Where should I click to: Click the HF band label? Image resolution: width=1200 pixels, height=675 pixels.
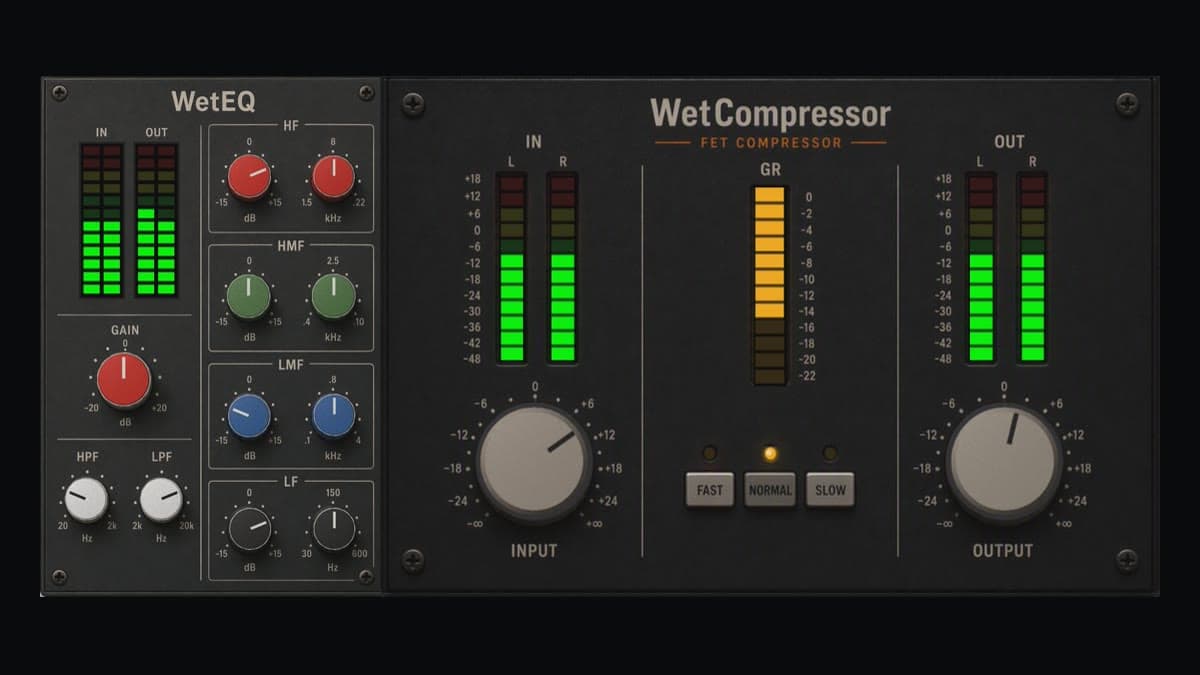pyautogui.click(x=291, y=126)
